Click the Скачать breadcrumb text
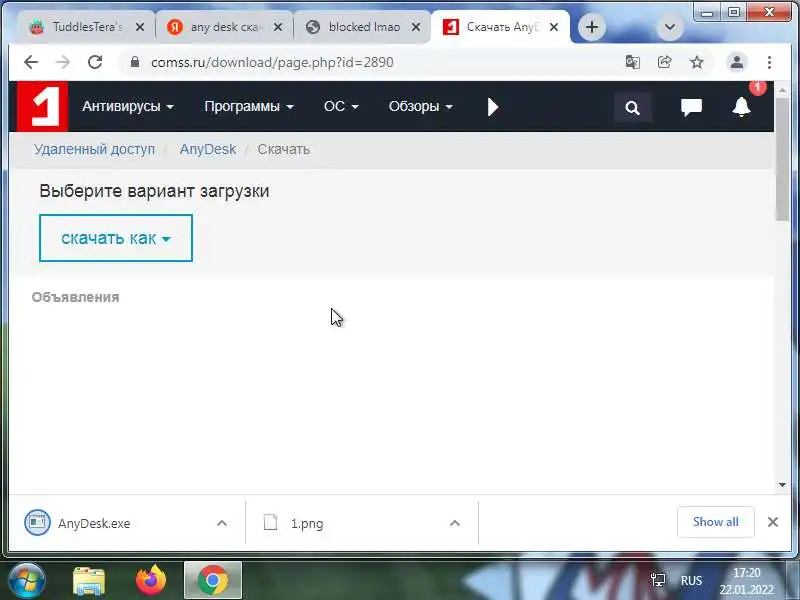The width and height of the screenshot is (800, 600). tap(283, 149)
